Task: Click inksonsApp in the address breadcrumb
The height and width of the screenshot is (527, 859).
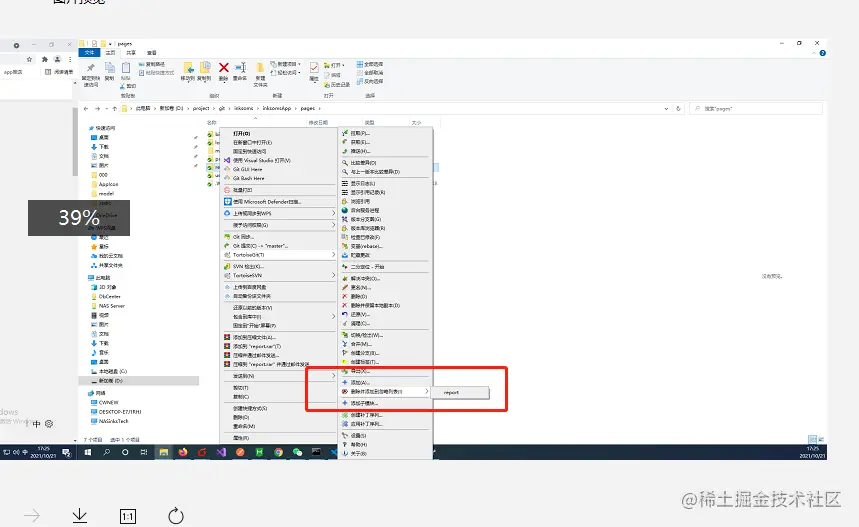Action: pos(277,108)
